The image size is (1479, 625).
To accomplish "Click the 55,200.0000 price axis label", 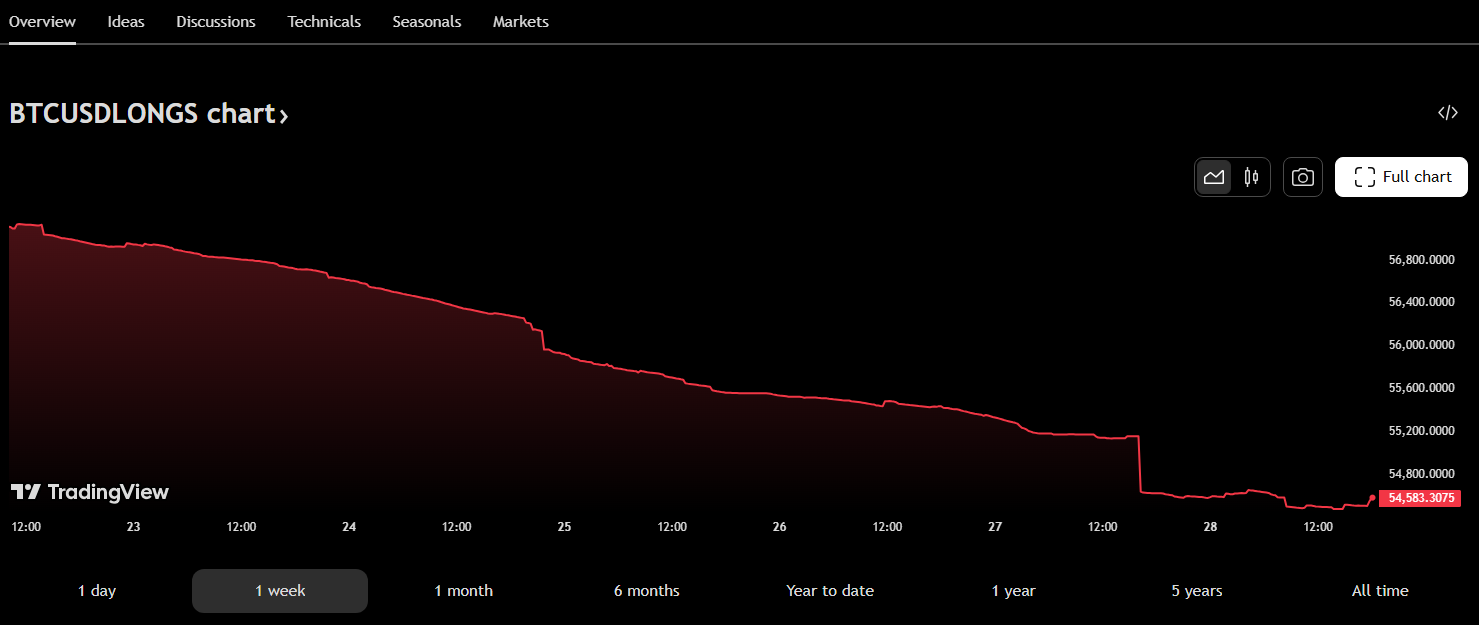I will click(x=1421, y=431).
